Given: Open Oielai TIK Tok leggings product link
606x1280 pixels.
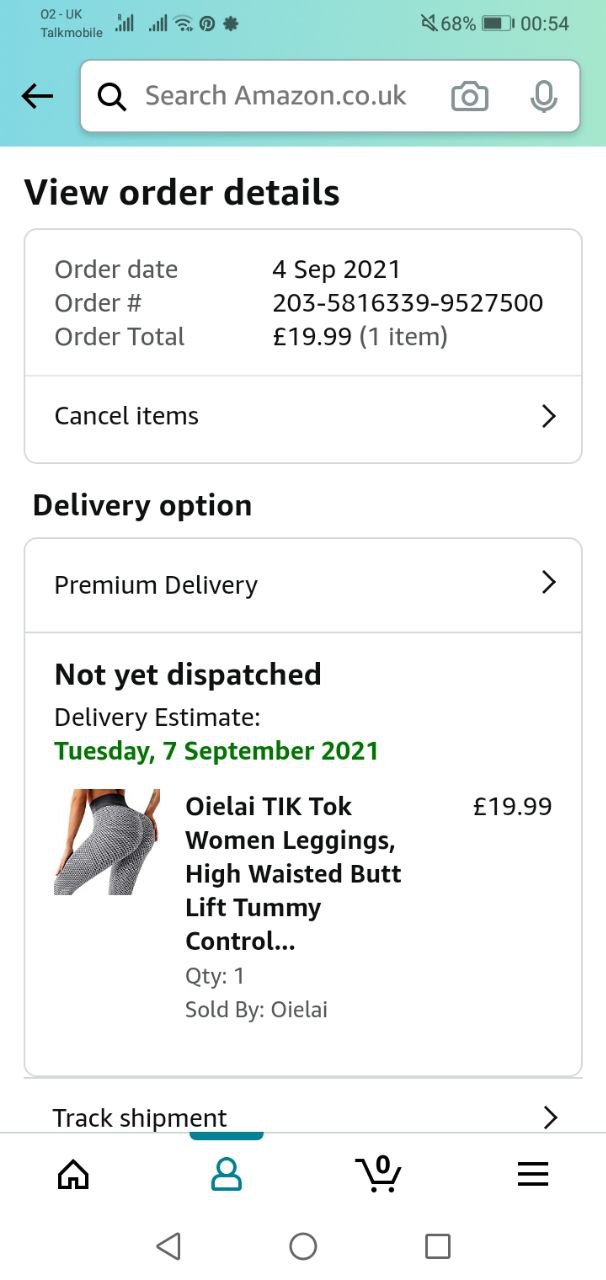Looking at the screenshot, I should point(293,873).
